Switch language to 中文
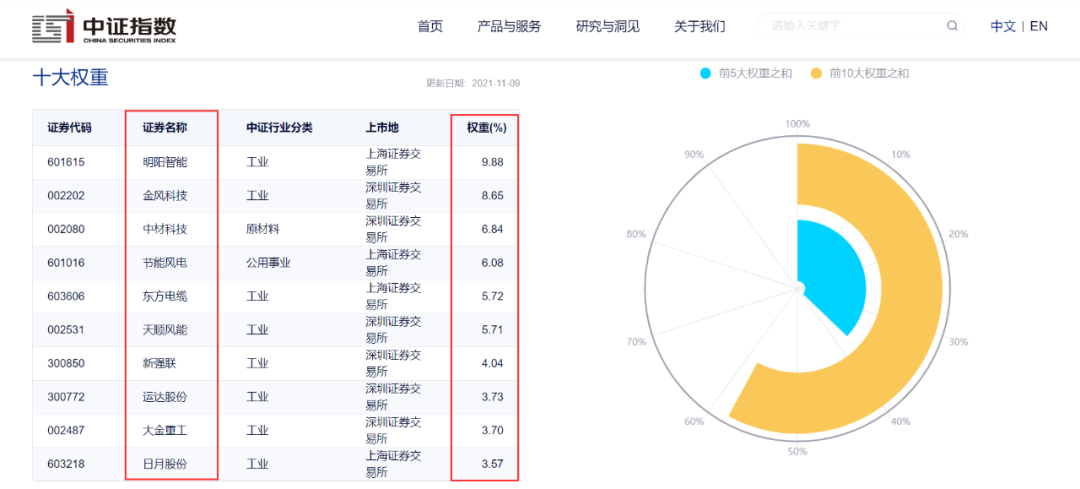The height and width of the screenshot is (489, 1080). pyautogui.click(x=1003, y=26)
